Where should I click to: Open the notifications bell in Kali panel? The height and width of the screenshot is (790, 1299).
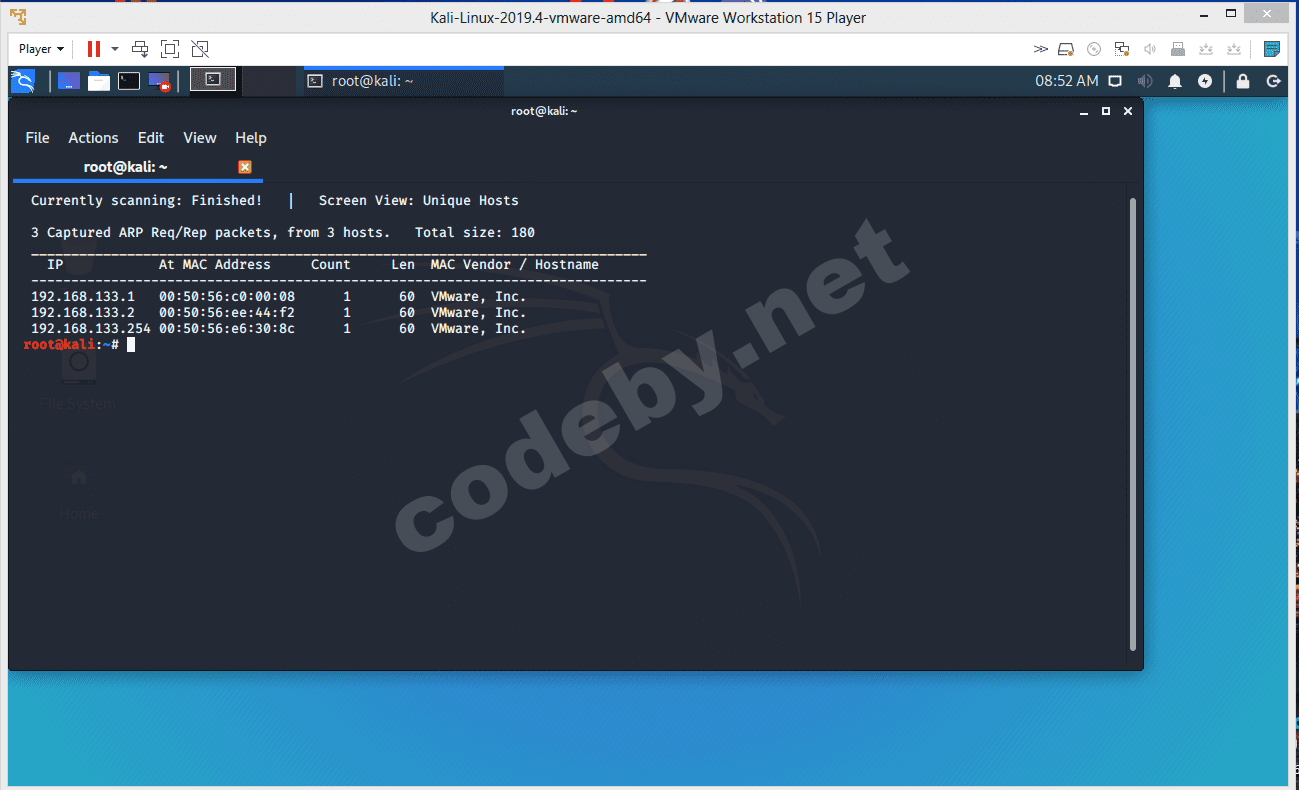[x=1176, y=81]
